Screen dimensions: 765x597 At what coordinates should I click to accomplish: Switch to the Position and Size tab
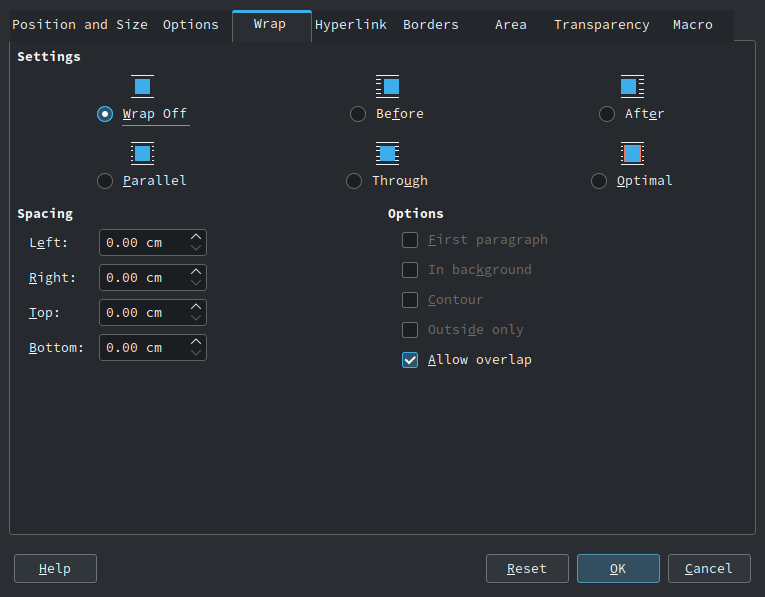[x=80, y=25]
